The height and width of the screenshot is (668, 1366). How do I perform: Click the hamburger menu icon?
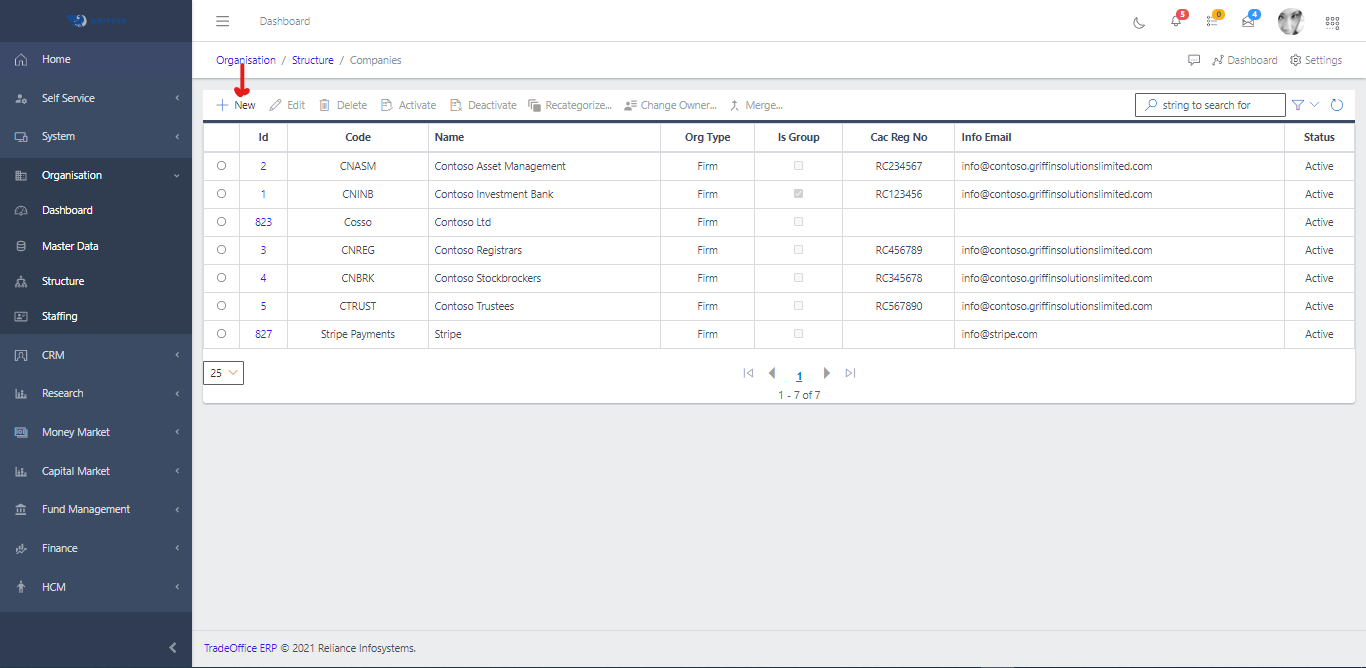[223, 21]
